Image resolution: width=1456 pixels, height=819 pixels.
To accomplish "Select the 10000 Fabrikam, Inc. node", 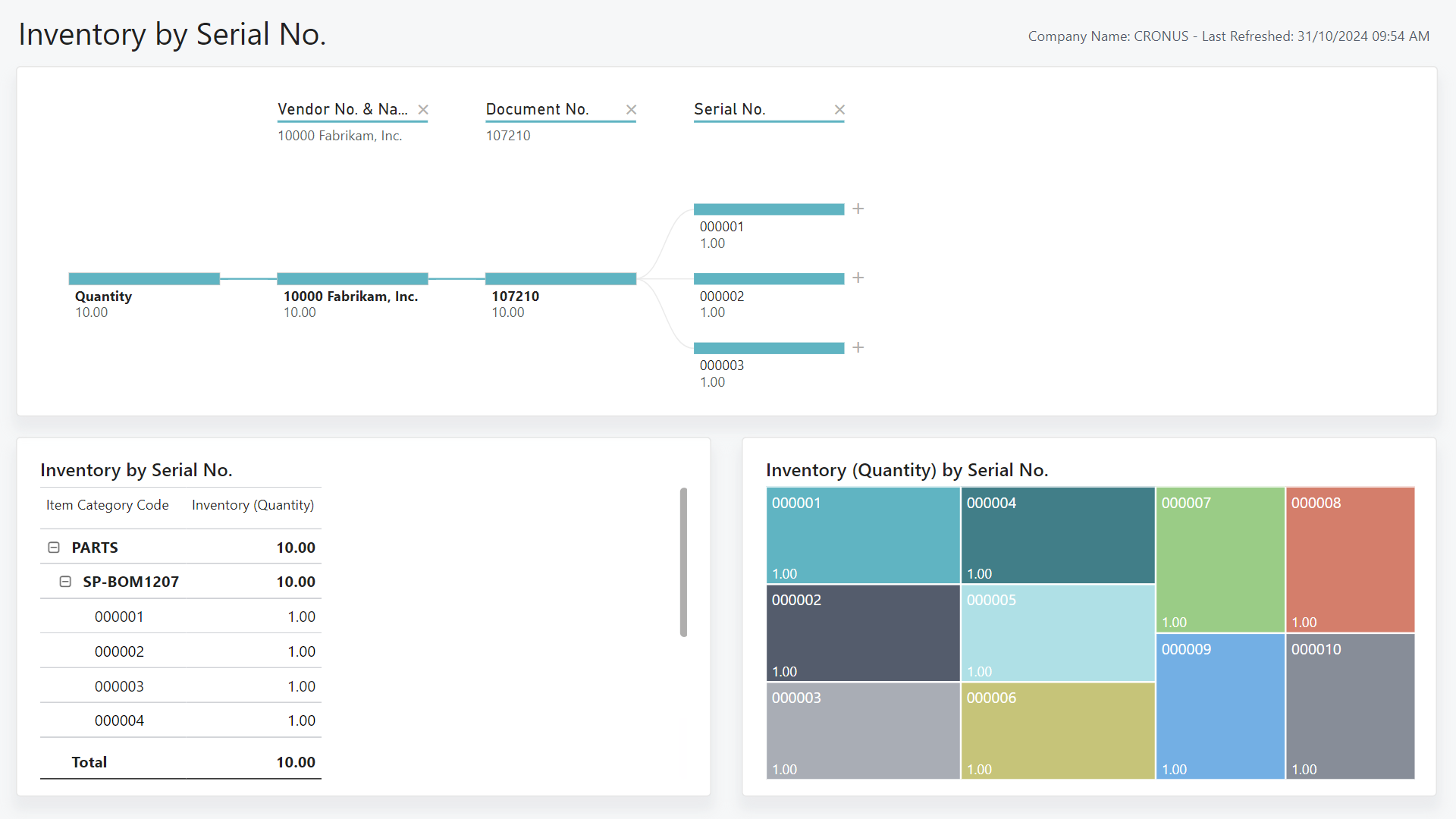I will (x=352, y=278).
